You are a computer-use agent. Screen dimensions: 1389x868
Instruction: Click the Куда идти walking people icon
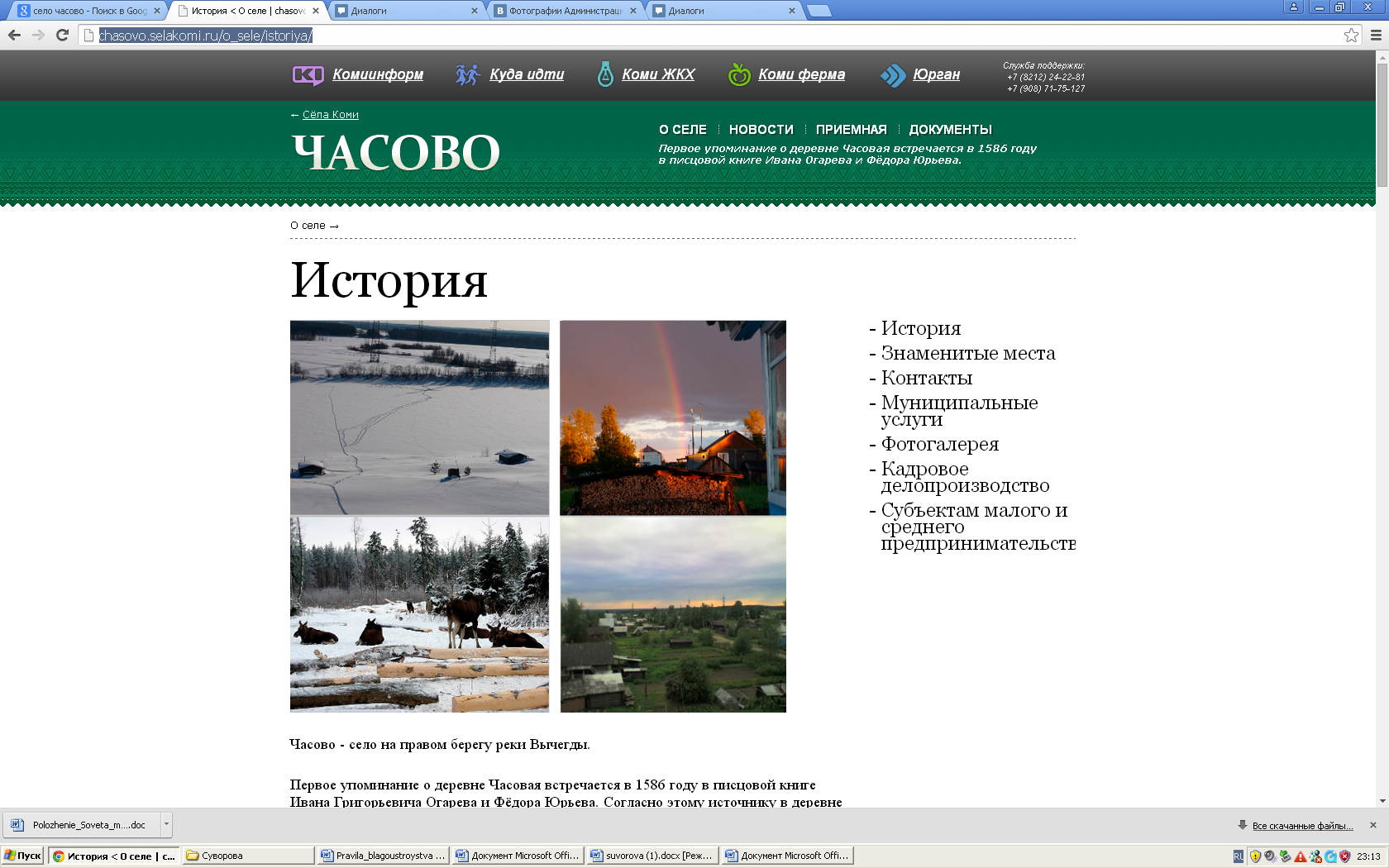click(x=467, y=75)
